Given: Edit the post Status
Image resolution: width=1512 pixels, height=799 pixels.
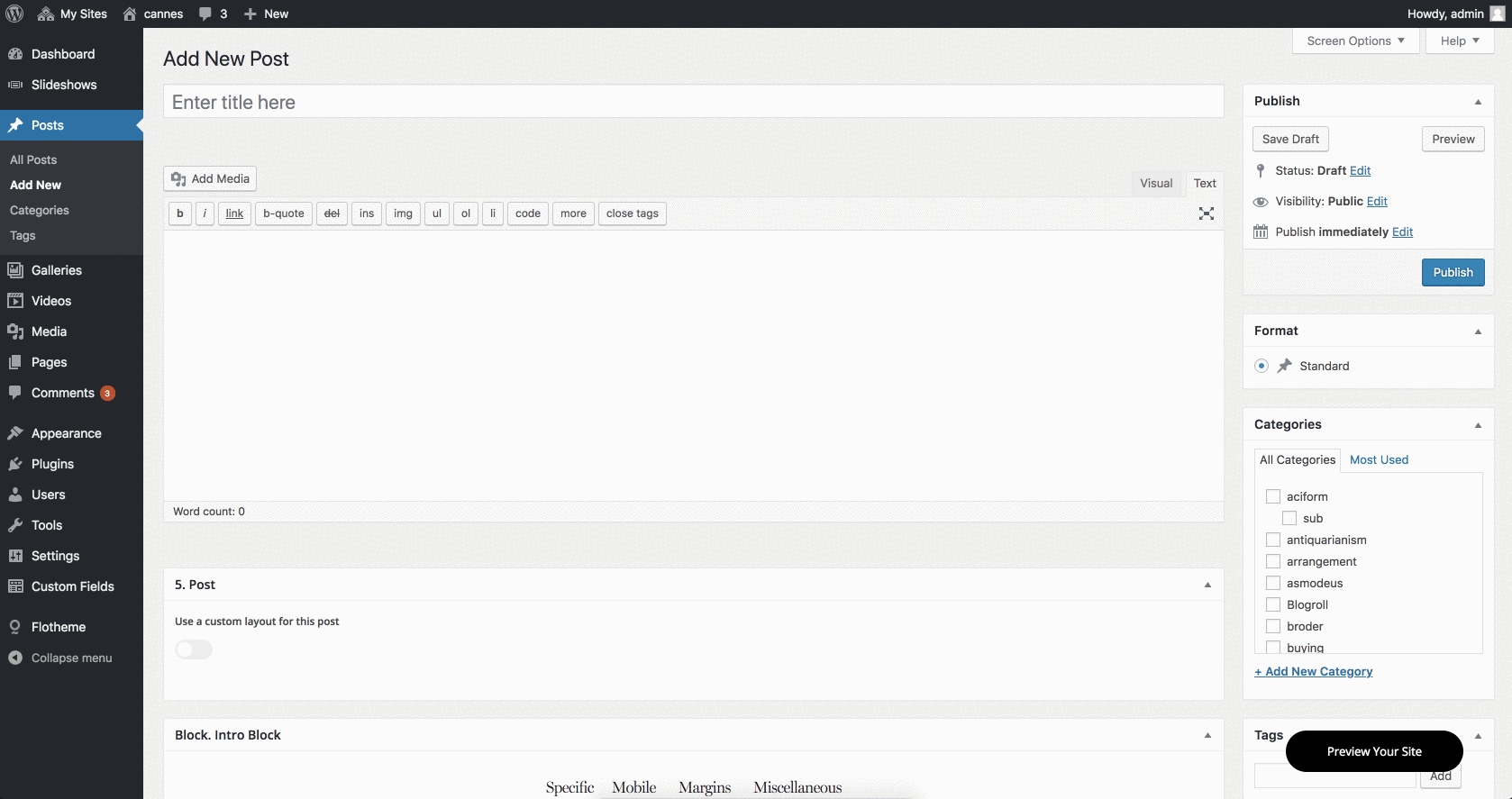Looking at the screenshot, I should point(1360,170).
